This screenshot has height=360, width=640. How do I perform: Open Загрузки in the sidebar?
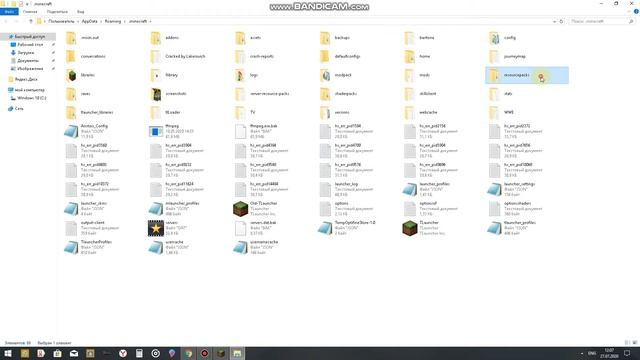(23, 53)
